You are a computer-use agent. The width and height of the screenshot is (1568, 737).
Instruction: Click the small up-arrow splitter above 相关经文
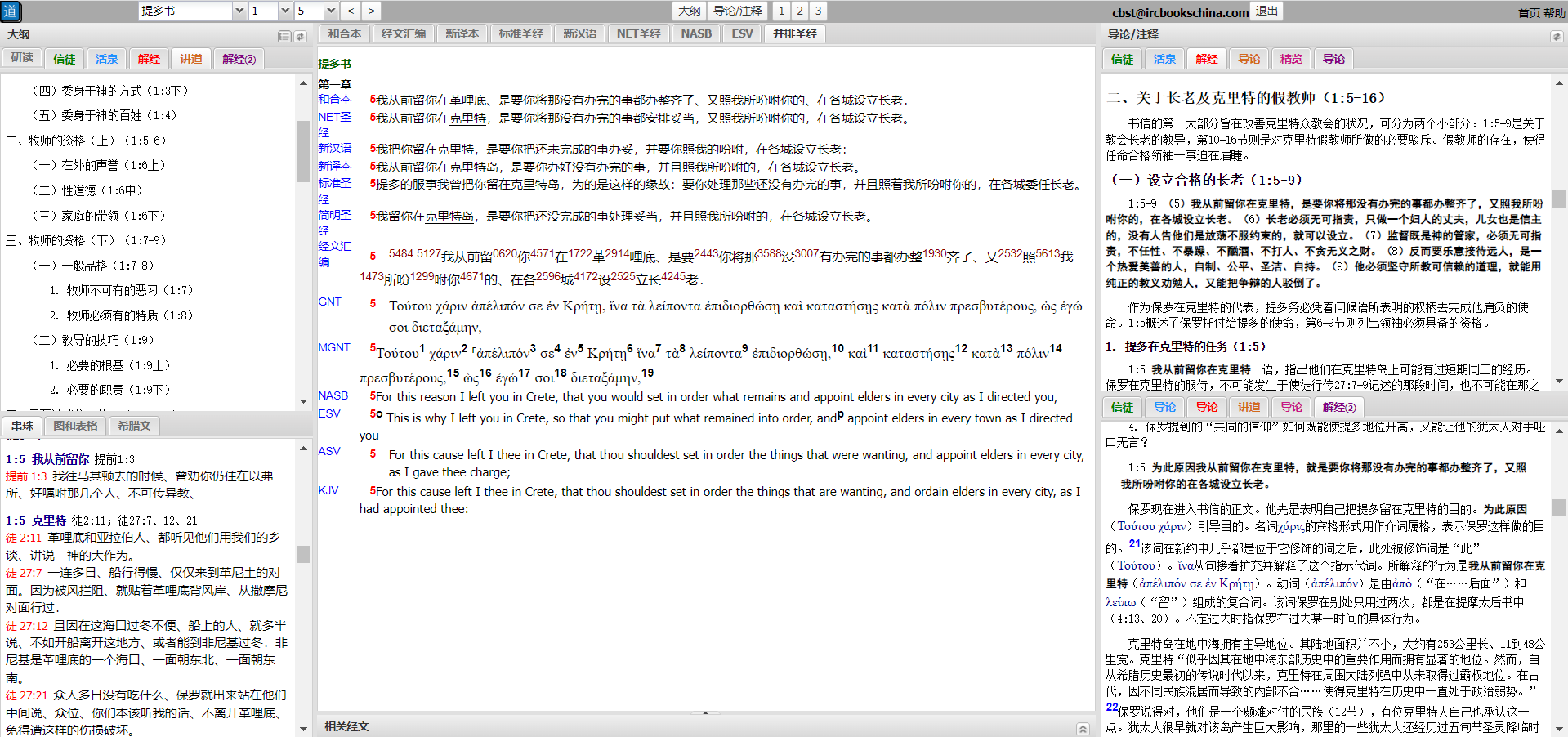(706, 713)
